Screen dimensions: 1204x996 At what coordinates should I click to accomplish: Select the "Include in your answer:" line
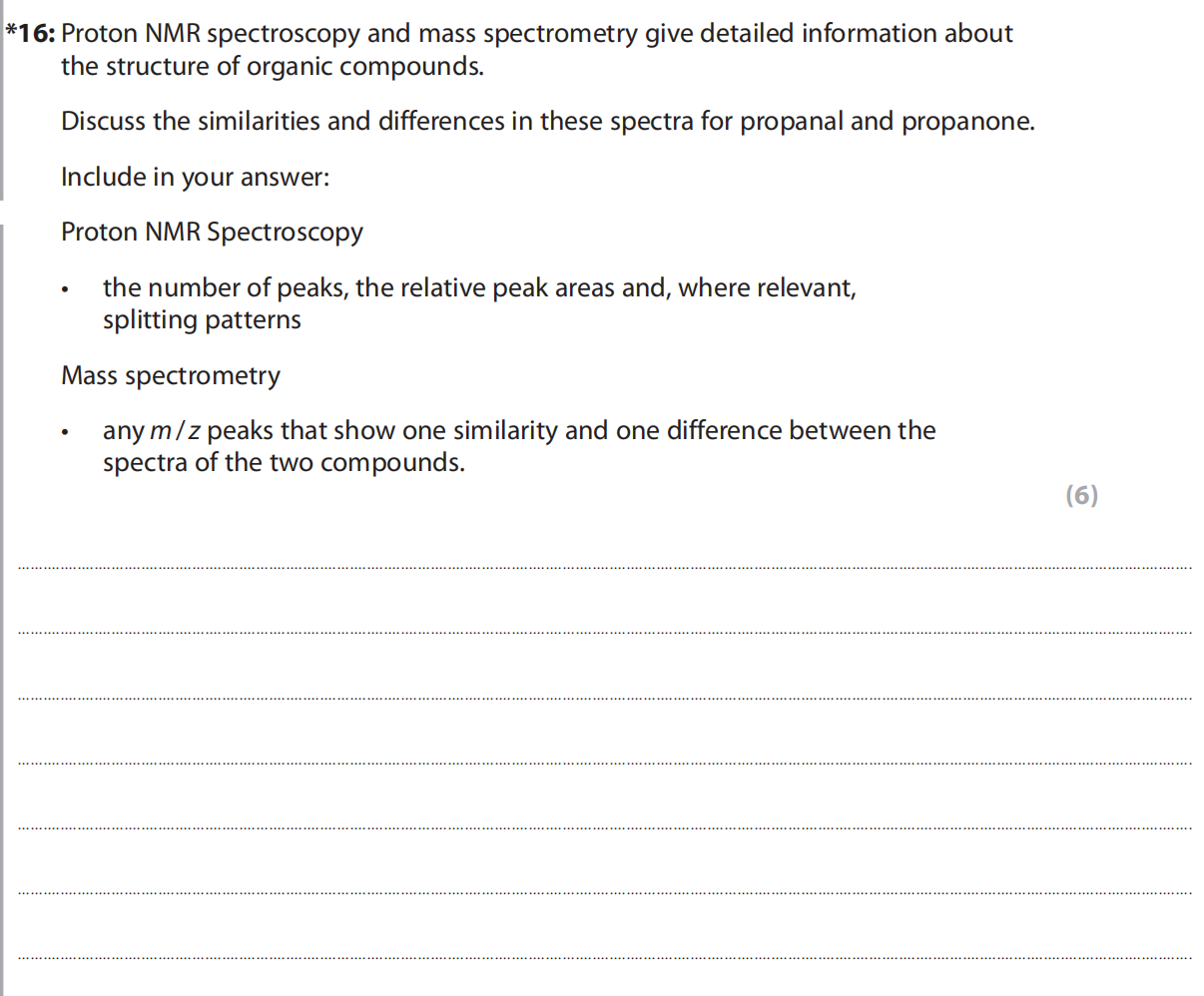click(x=195, y=178)
